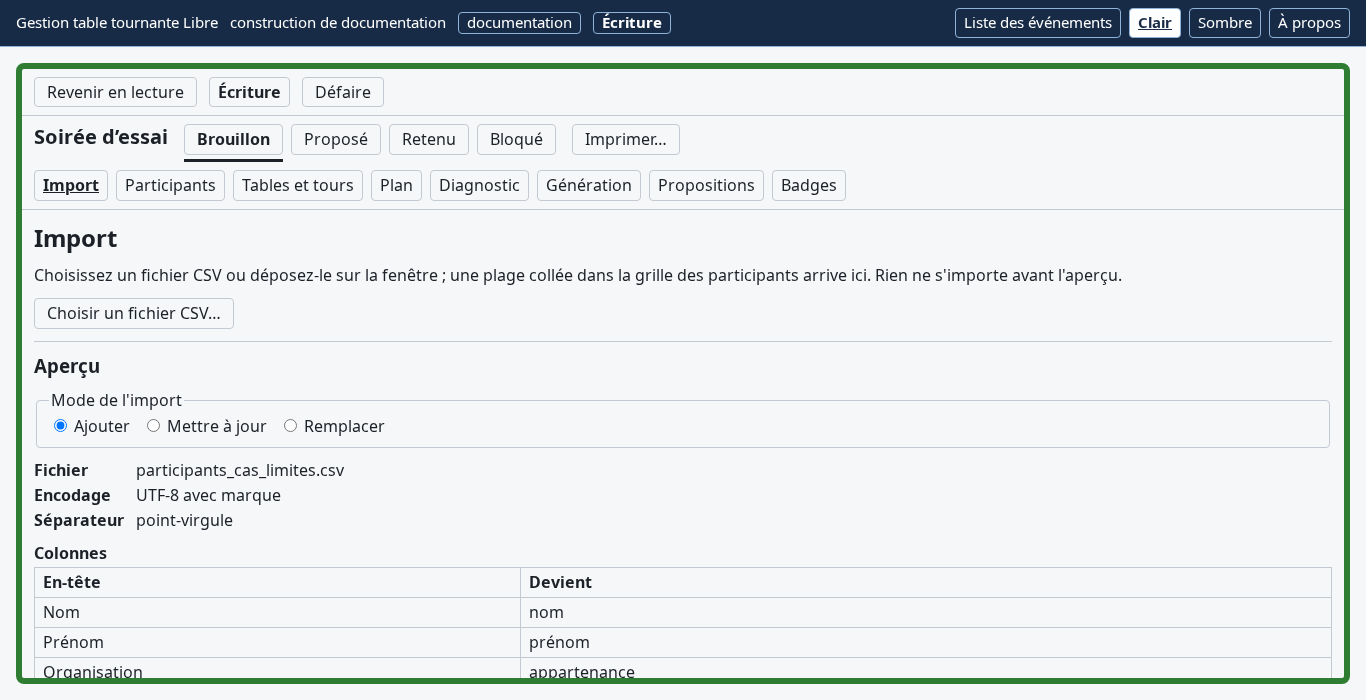Open Liste des événements
The height and width of the screenshot is (700, 1366).
(x=1038, y=23)
